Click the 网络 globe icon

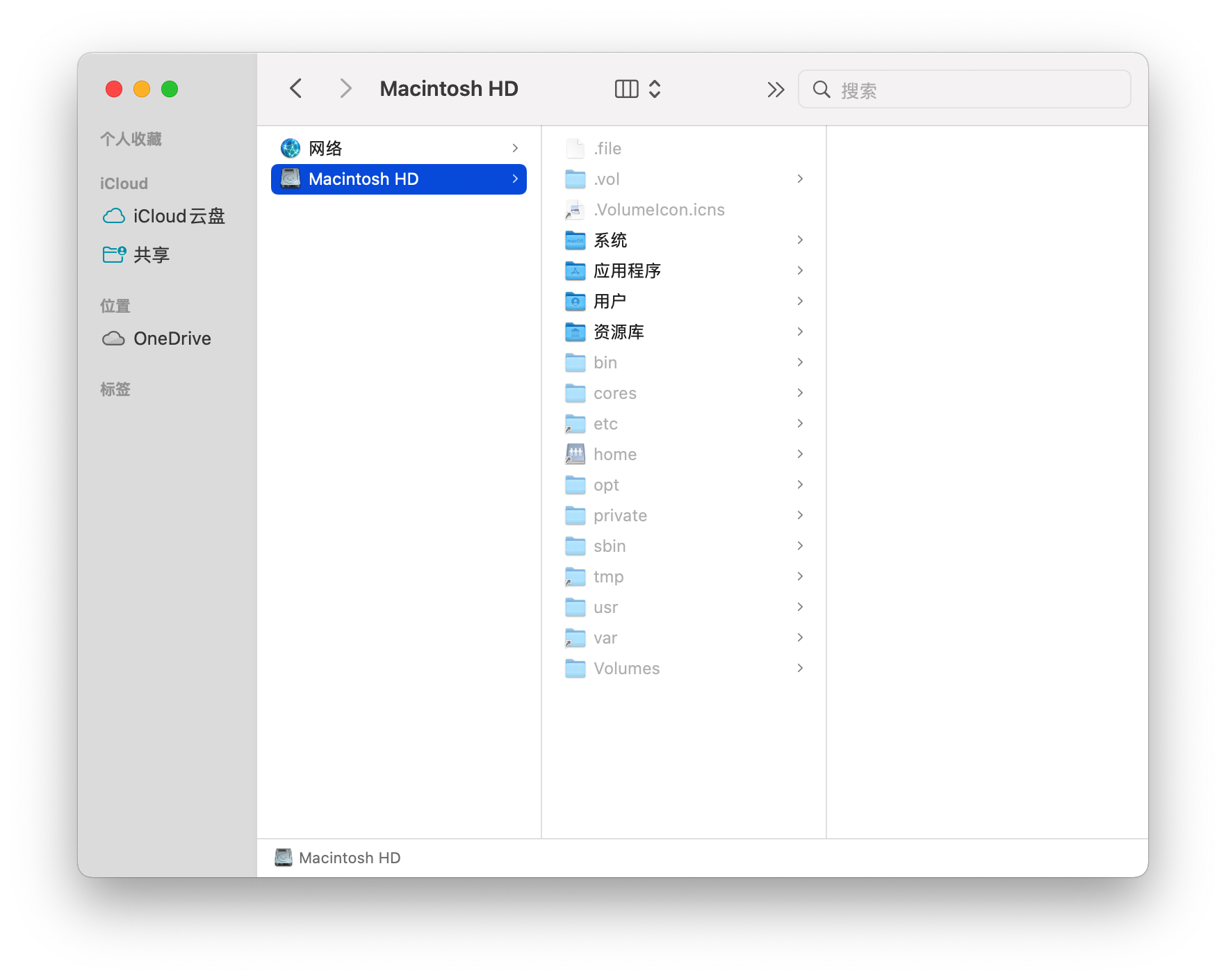pyautogui.click(x=291, y=149)
